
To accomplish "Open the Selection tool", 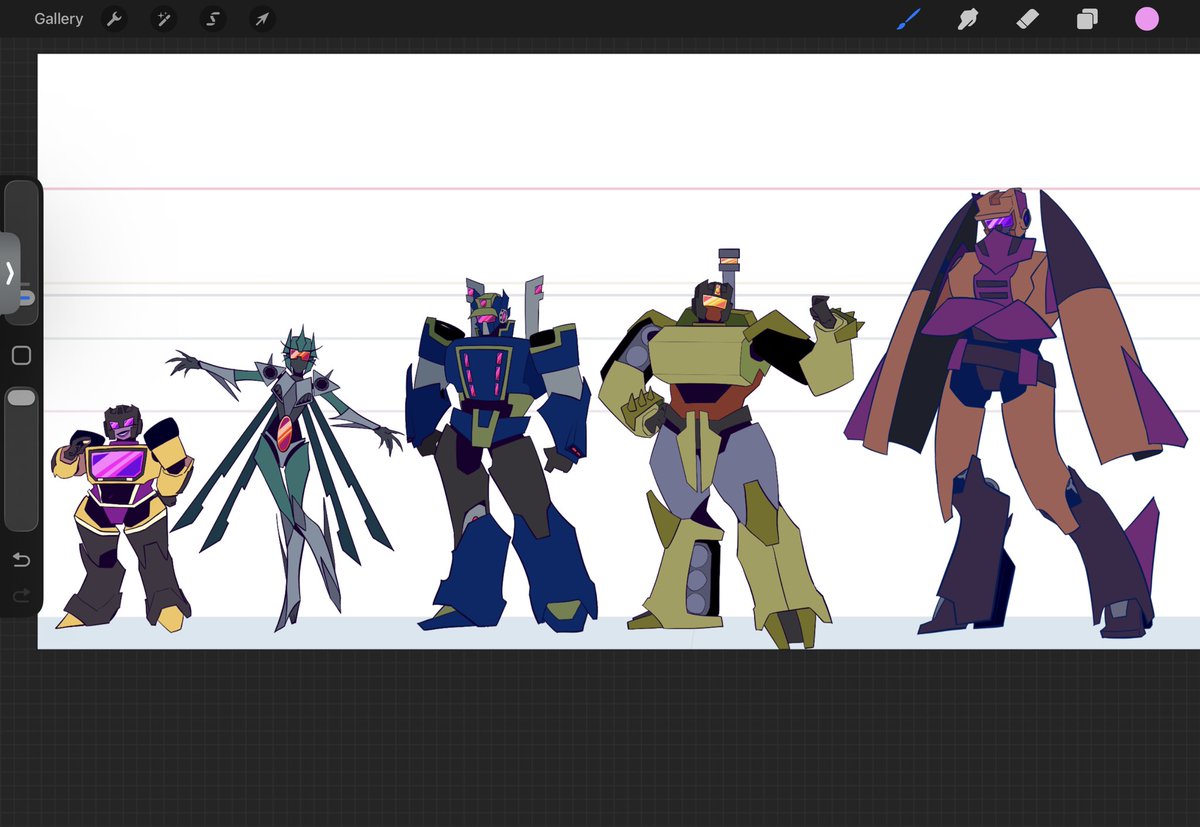I will click(x=212, y=19).
